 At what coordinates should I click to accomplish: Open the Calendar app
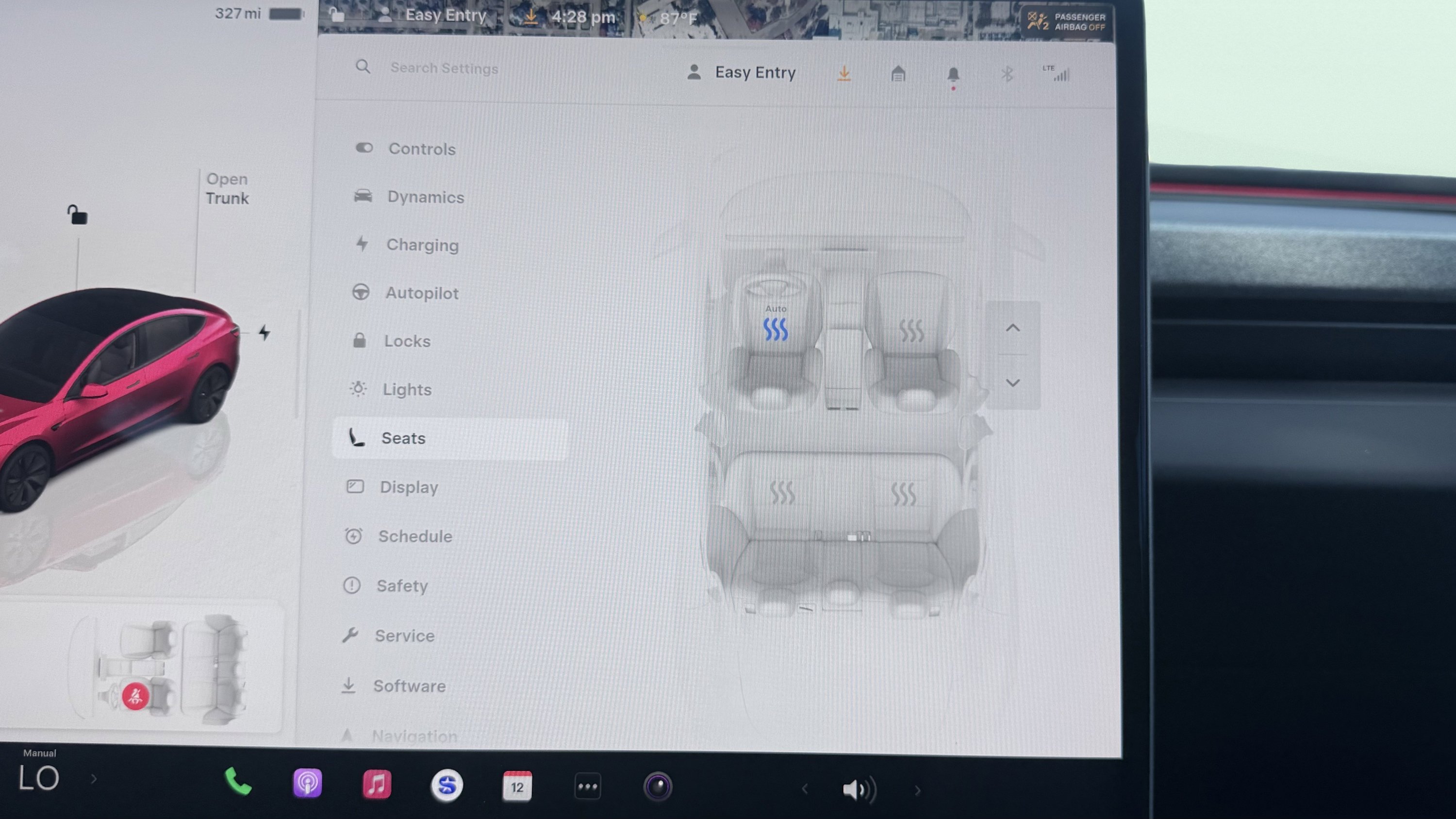pos(517,786)
